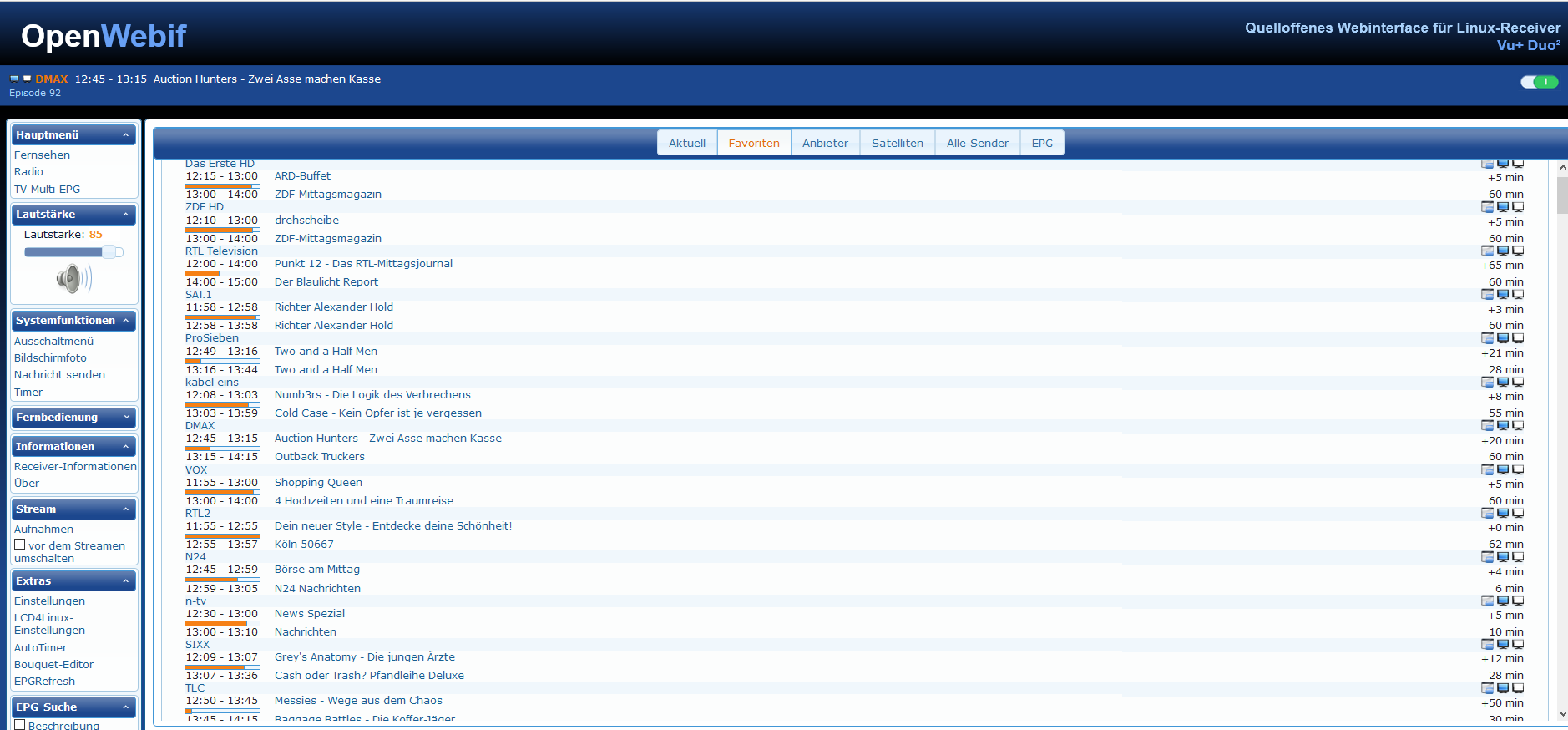Open the Radio link
This screenshot has height=730, width=1568.
(x=28, y=171)
